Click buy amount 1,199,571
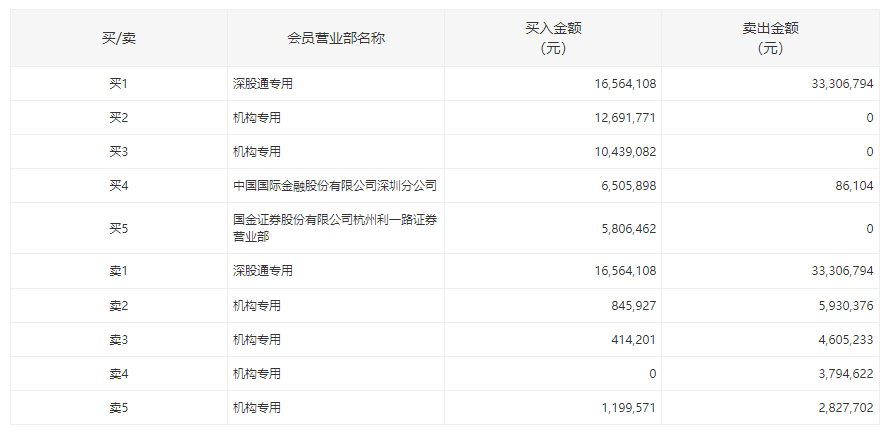 click(628, 408)
